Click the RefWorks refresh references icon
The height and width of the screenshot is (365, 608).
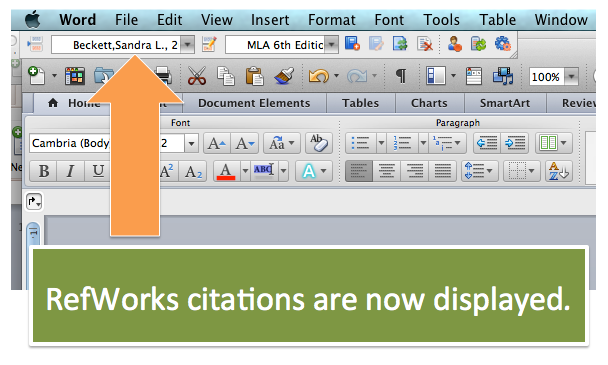[478, 43]
